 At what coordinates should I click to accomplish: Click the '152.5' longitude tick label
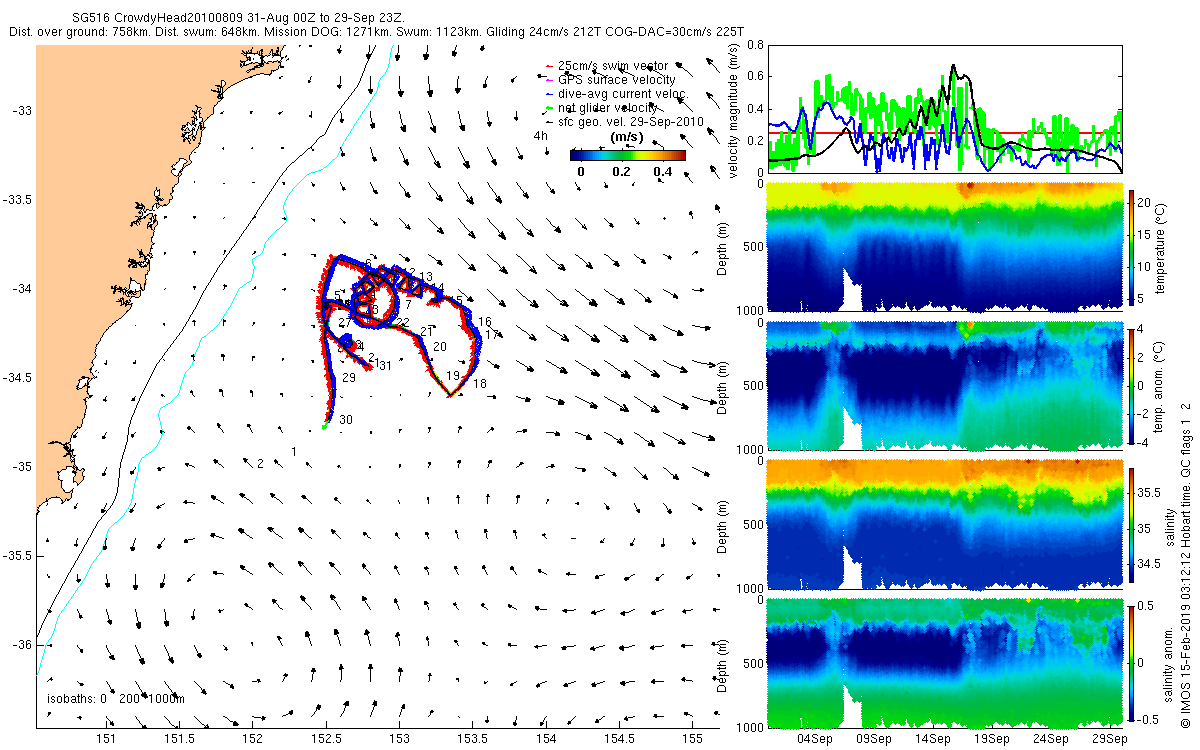326,738
